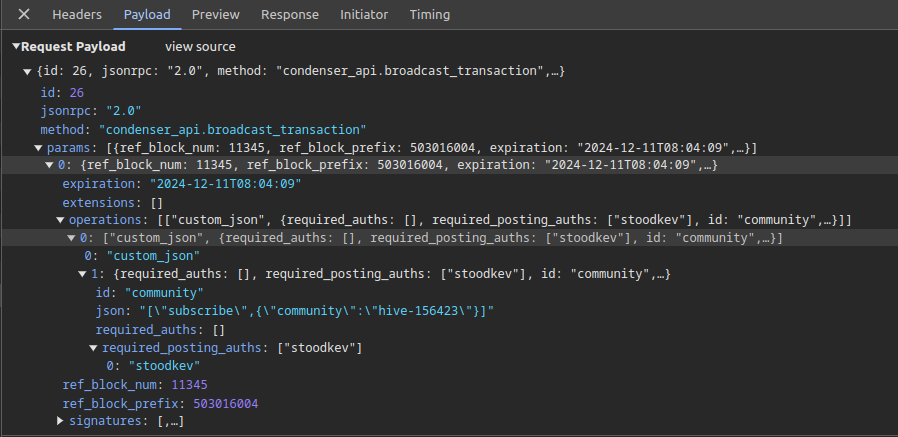Open the Initiator tab
Image resolution: width=898 pixels, height=437 pixels.
(364, 15)
